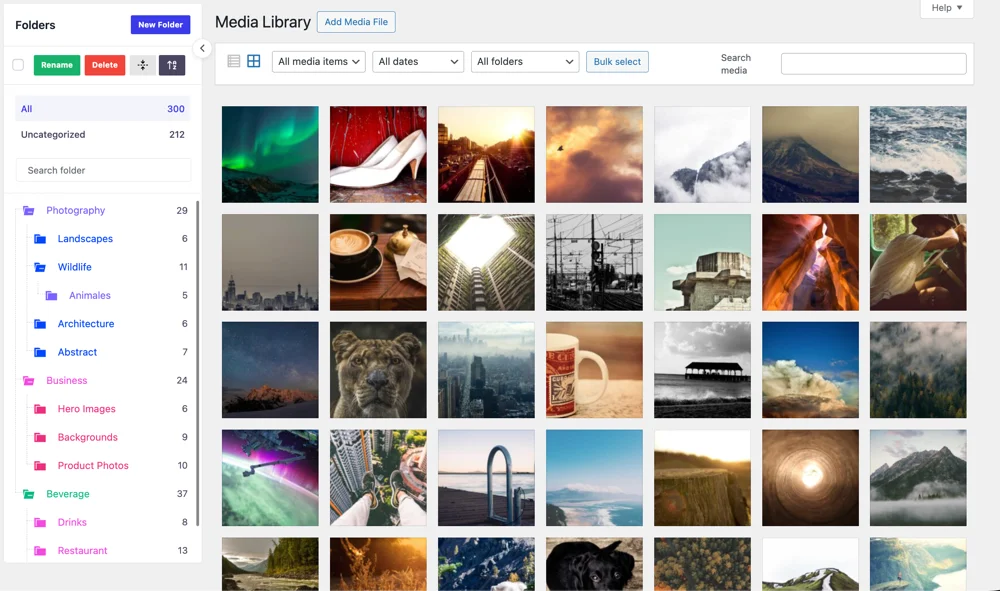Open the Help dropdown
Image resolution: width=1000 pixels, height=591 pixels.
tap(945, 8)
